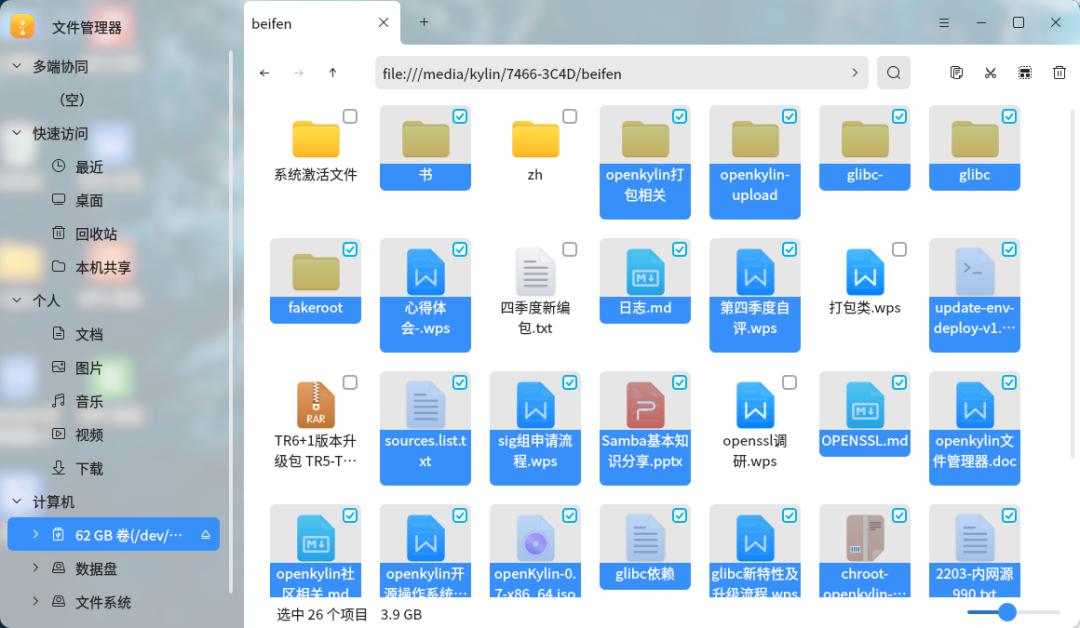Open the search icon in the address bar
Screen dimensions: 1080x628
point(893,72)
